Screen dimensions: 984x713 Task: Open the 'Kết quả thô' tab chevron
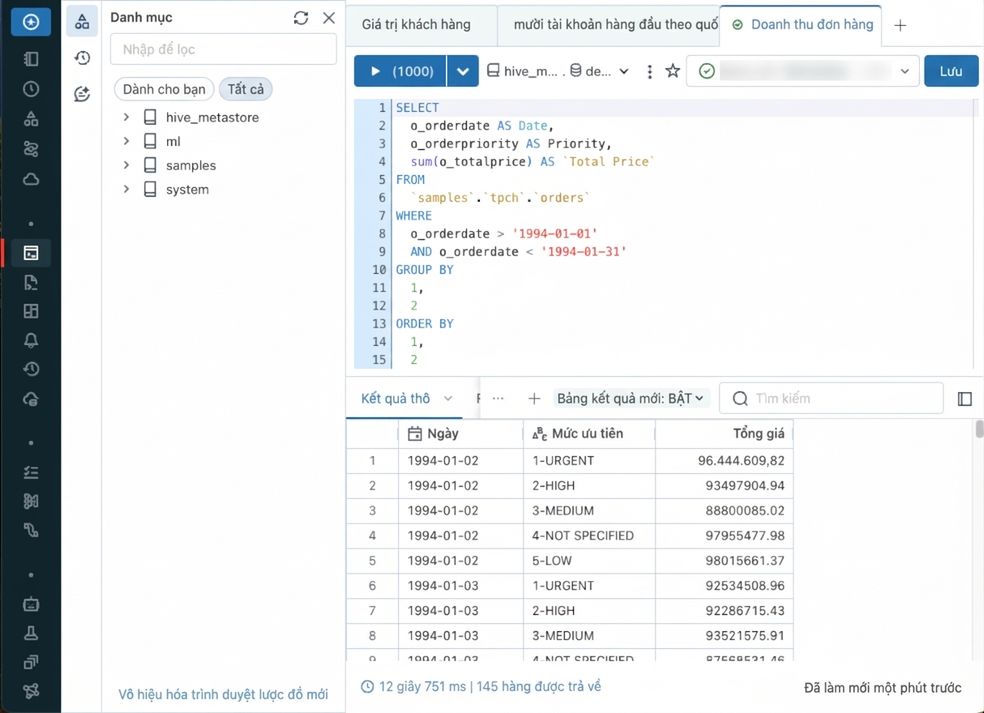(x=447, y=399)
